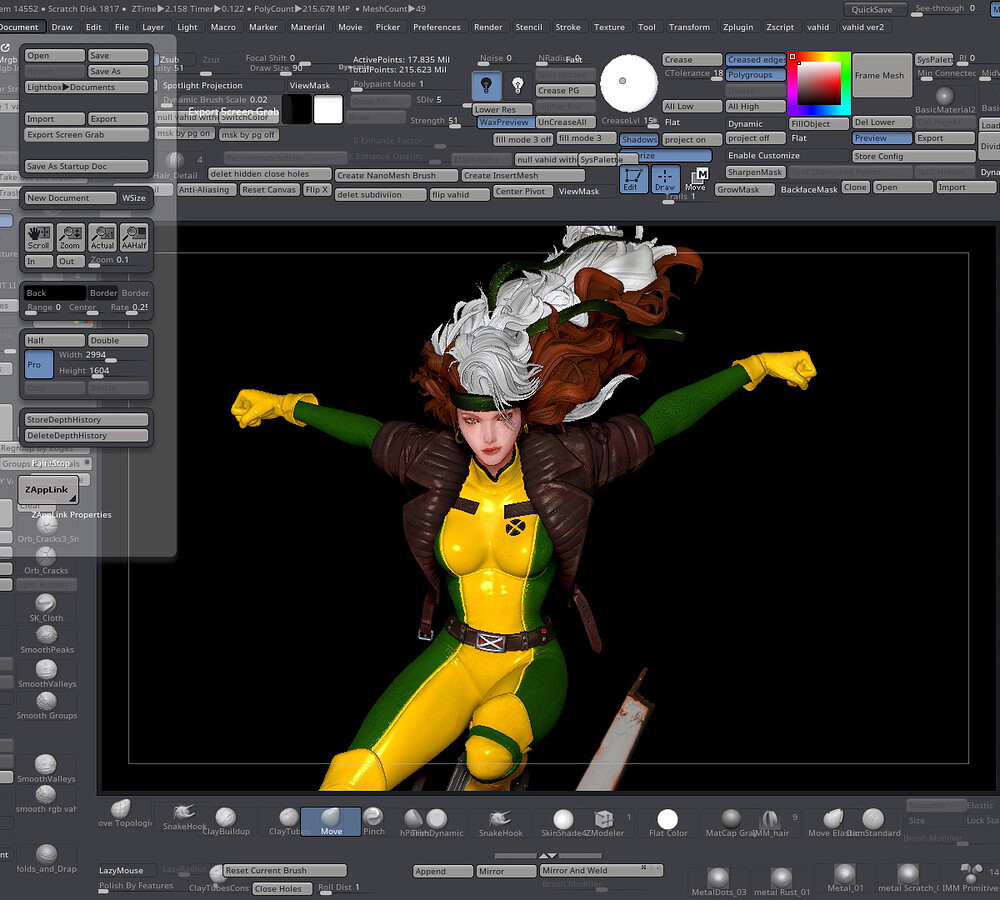The height and width of the screenshot is (900, 1000).
Task: Click Reset Current Brush button
Action: click(x=285, y=870)
